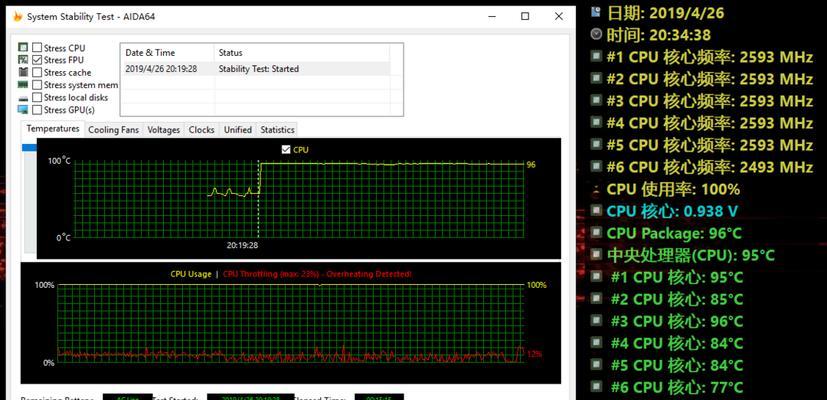
Task: Click the blue selected item left of temperature graph
Action: tap(29, 147)
